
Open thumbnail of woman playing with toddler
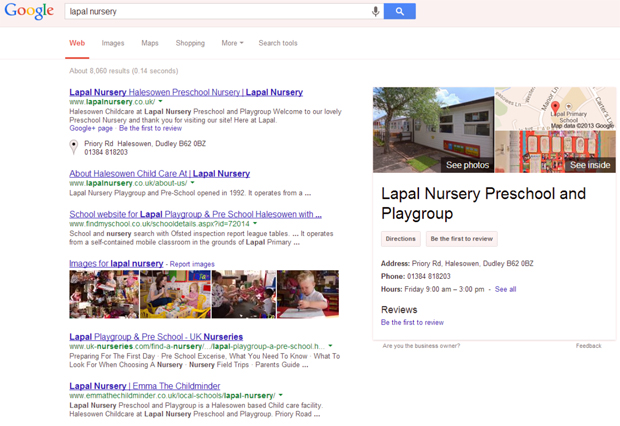click(x=176, y=294)
